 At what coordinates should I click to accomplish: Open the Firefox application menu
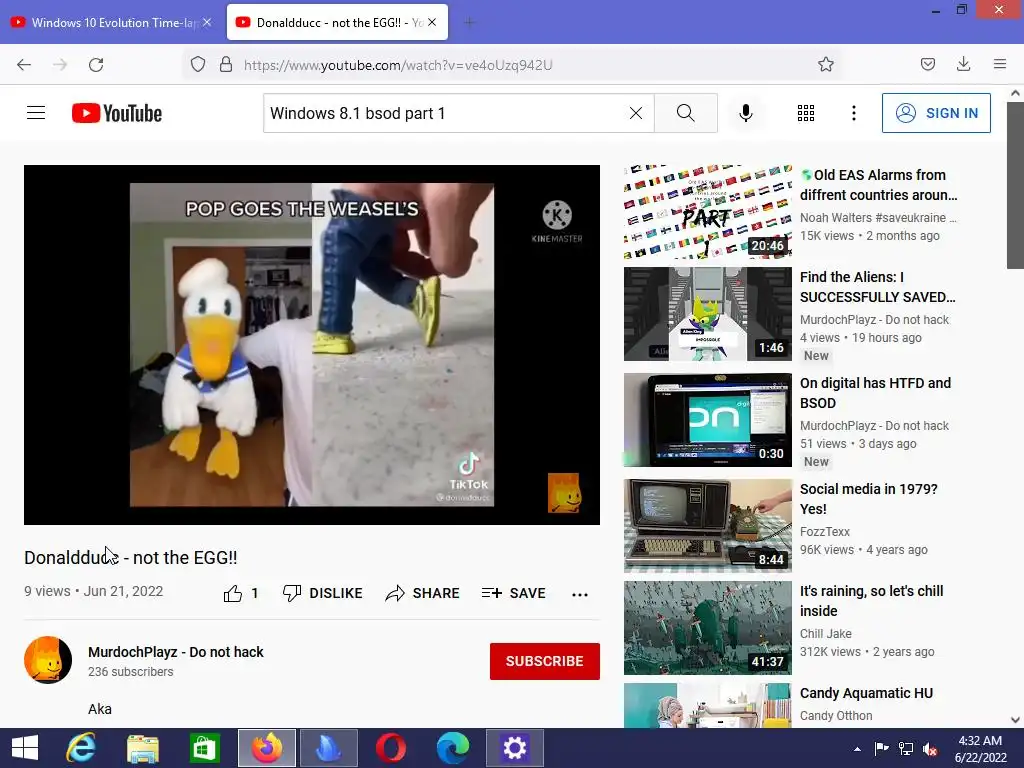tap(1000, 64)
